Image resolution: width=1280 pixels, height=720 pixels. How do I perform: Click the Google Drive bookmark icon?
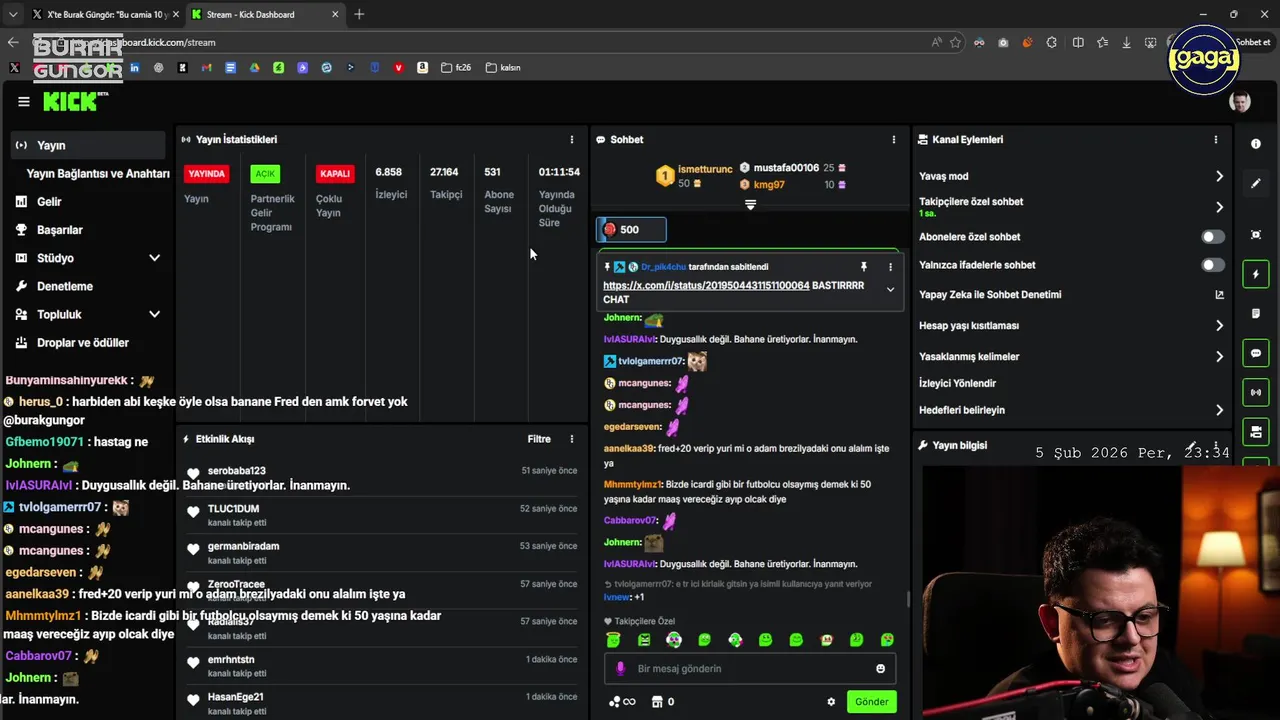254,68
